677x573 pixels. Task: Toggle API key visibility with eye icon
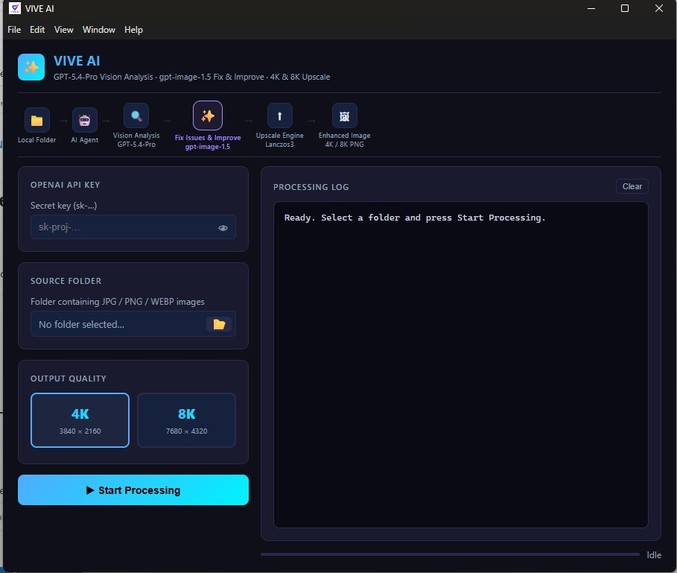click(223, 228)
